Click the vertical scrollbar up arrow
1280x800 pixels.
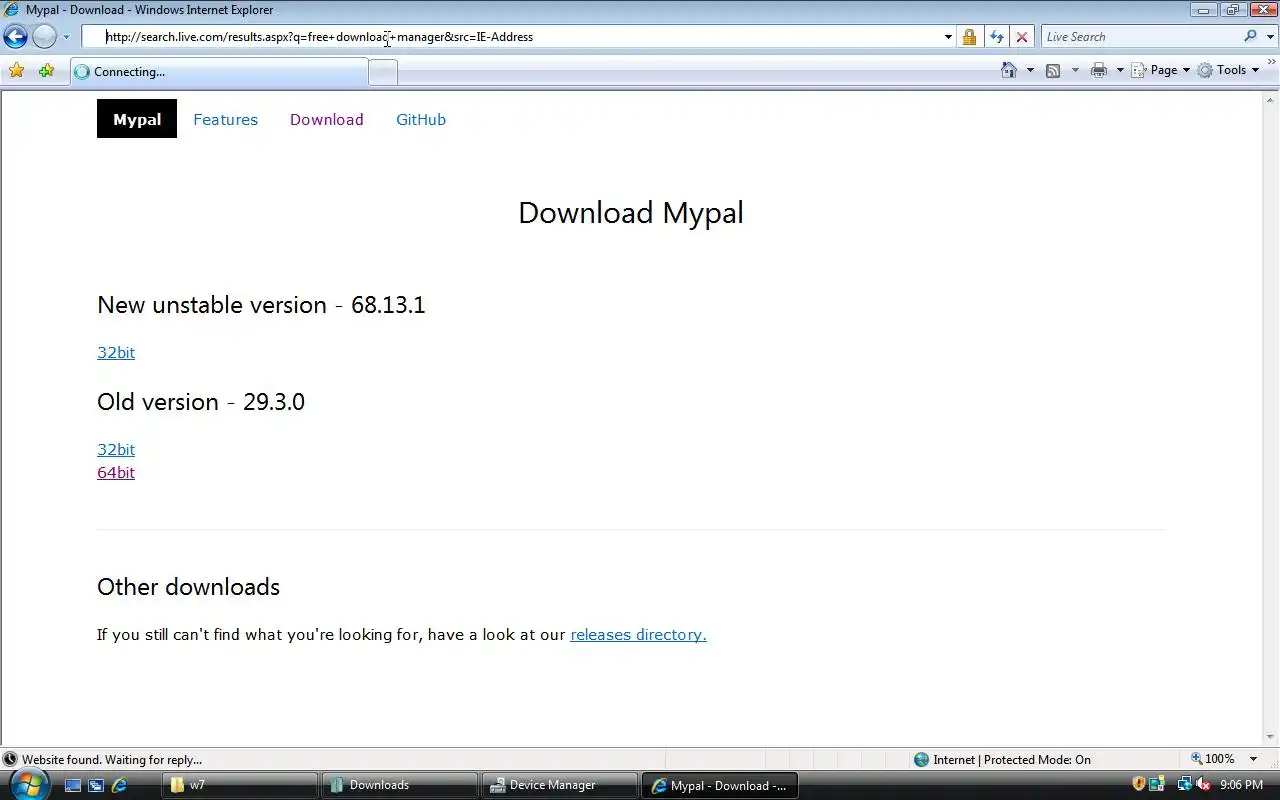1271,99
